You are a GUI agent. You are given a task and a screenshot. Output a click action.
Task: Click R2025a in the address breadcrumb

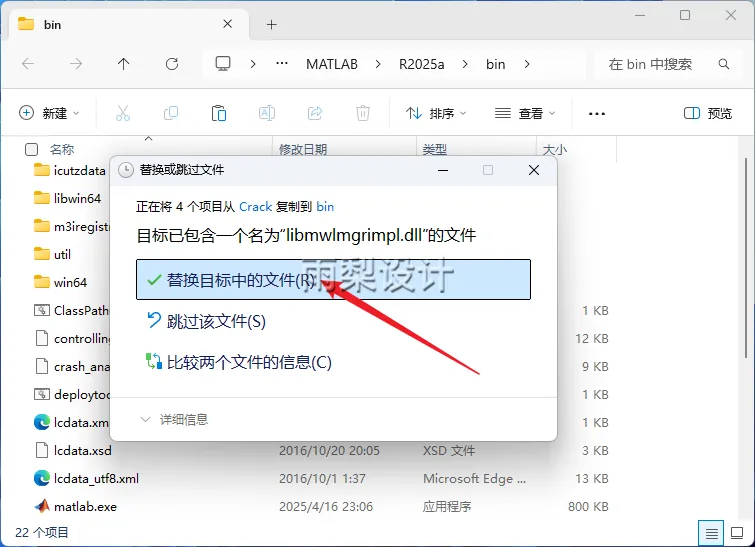click(421, 64)
